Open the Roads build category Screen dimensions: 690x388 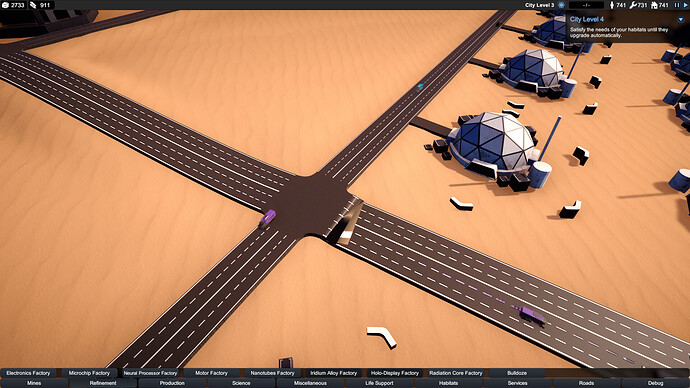[586, 383]
